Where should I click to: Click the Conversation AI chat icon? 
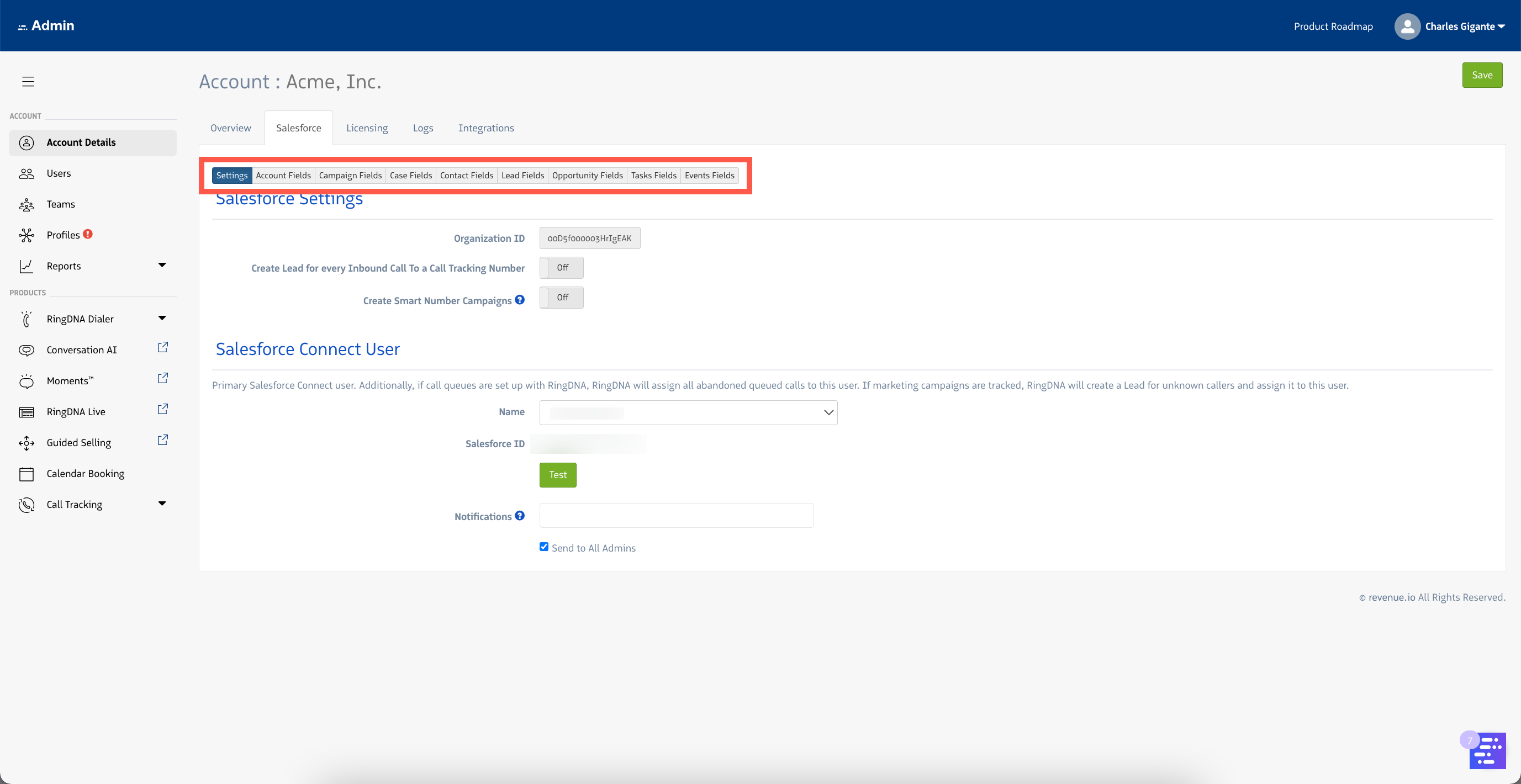coord(27,350)
